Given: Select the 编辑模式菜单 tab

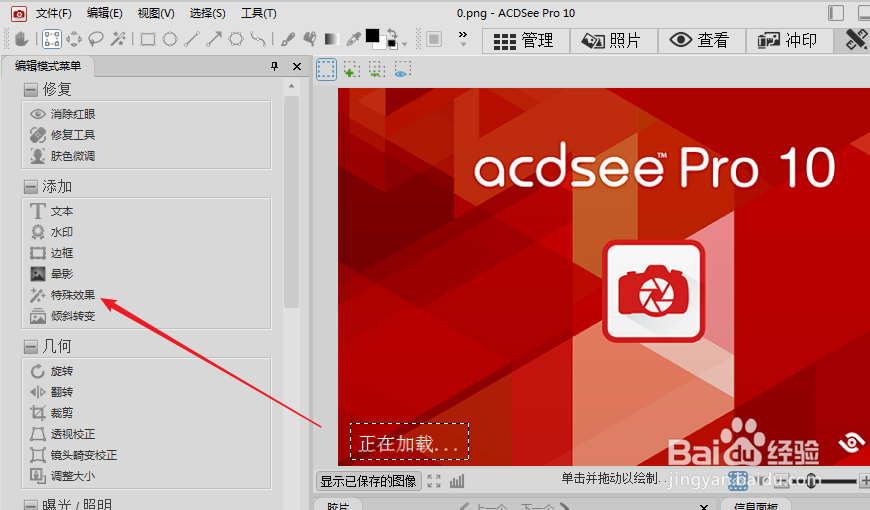Looking at the screenshot, I should click(48, 66).
